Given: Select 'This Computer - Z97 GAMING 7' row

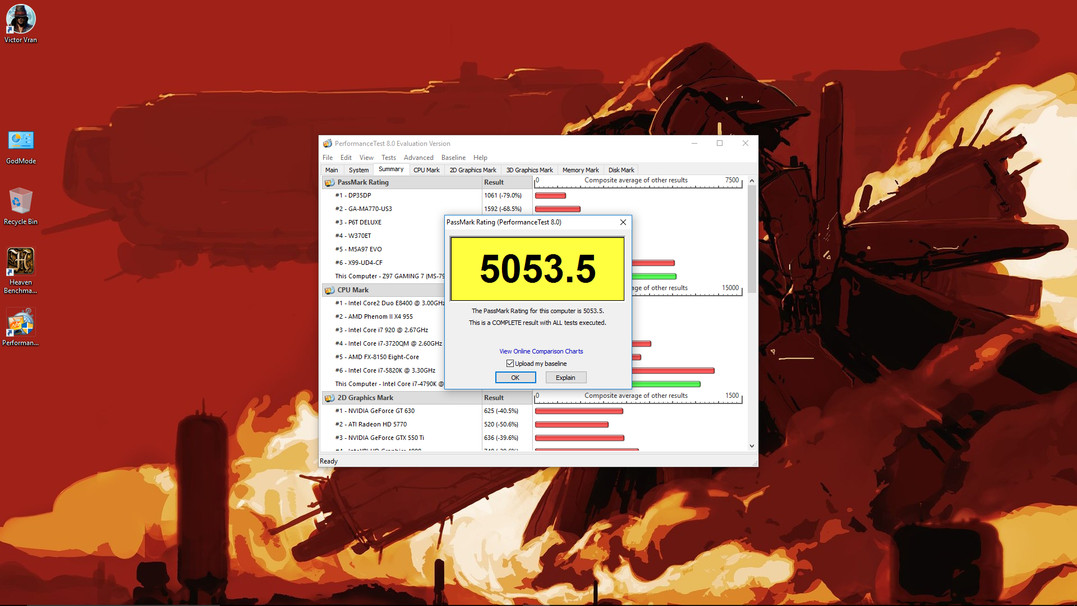Looking at the screenshot, I should click(383, 276).
